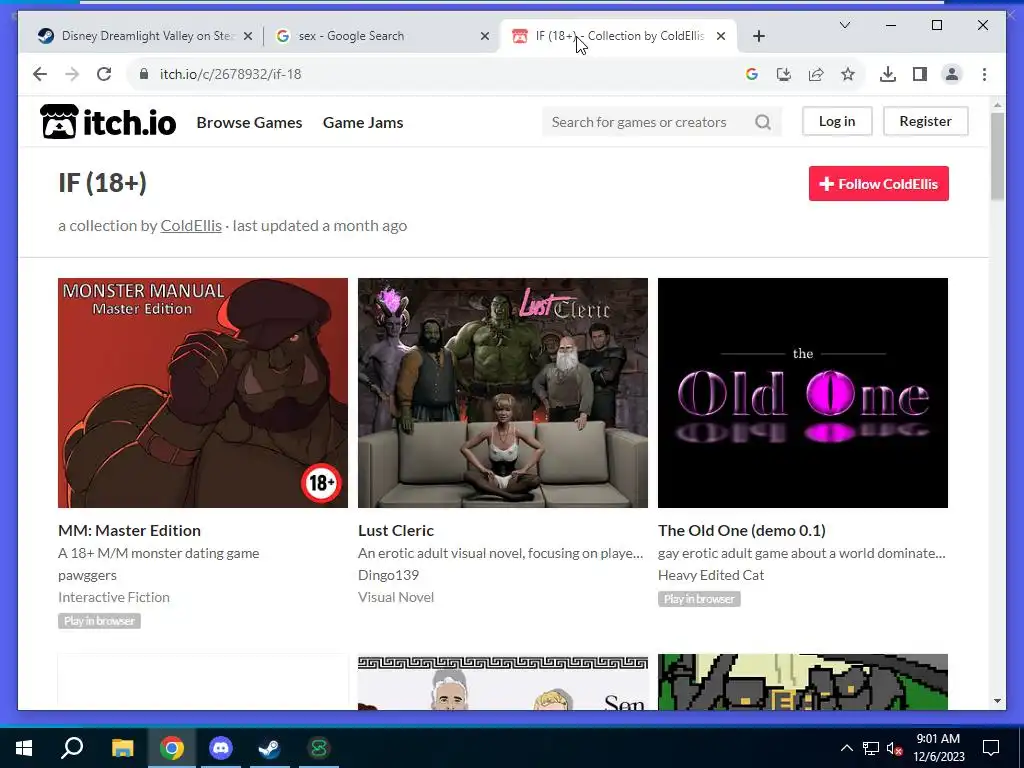The width and height of the screenshot is (1024, 768).
Task: Click the Register button
Action: pyautogui.click(x=925, y=121)
